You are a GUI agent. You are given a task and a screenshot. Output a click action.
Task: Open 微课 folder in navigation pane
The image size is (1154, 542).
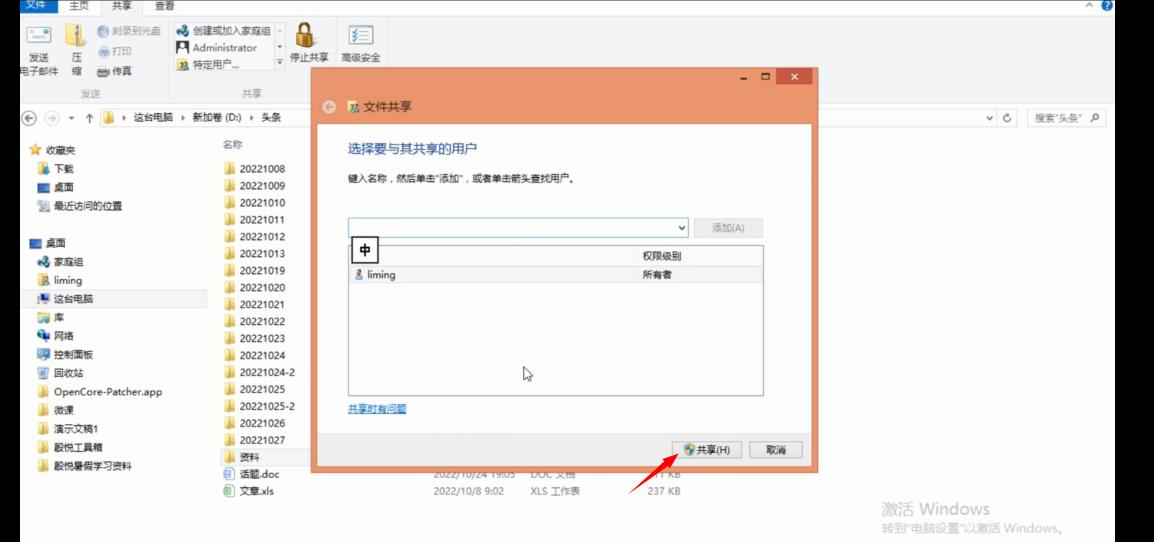point(56,410)
